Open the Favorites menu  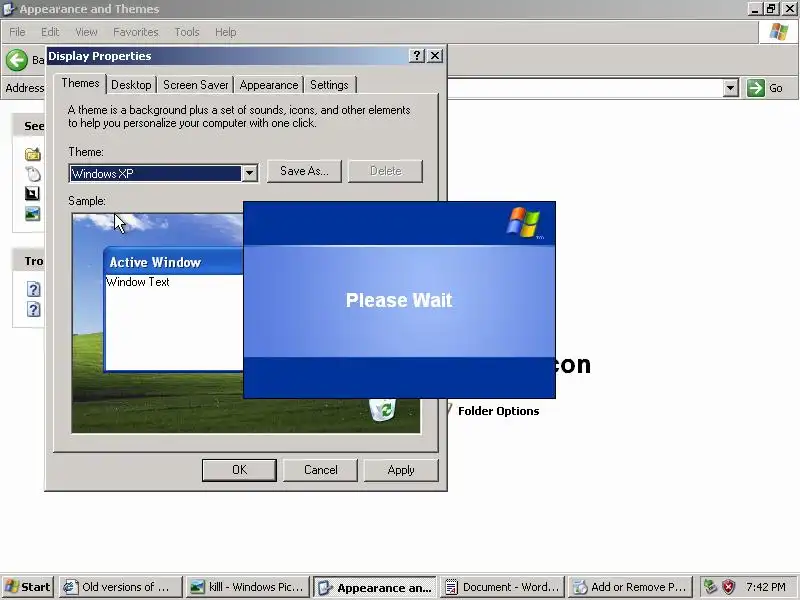(x=136, y=32)
